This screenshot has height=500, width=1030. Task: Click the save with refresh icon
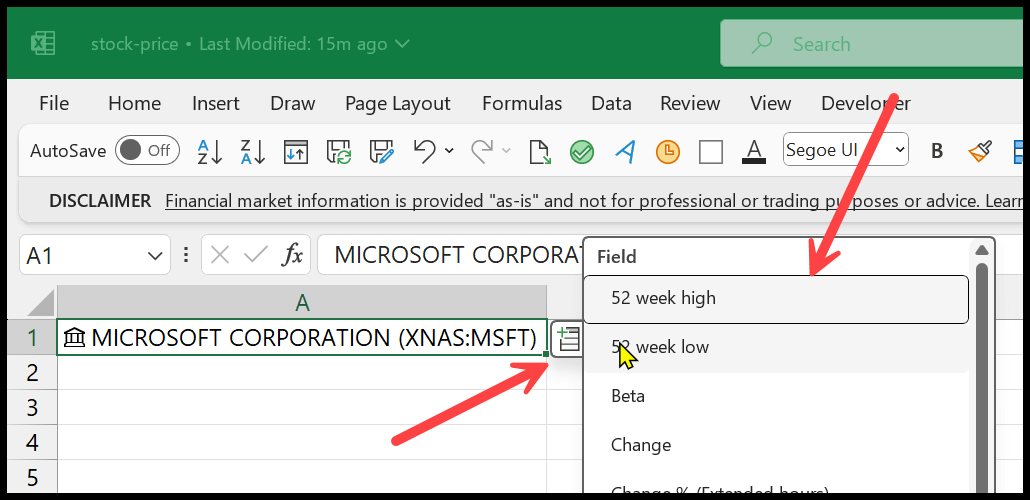pyautogui.click(x=338, y=152)
